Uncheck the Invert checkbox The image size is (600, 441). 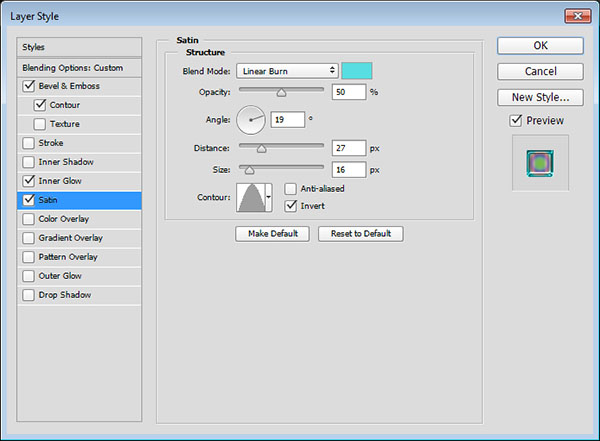click(x=291, y=206)
